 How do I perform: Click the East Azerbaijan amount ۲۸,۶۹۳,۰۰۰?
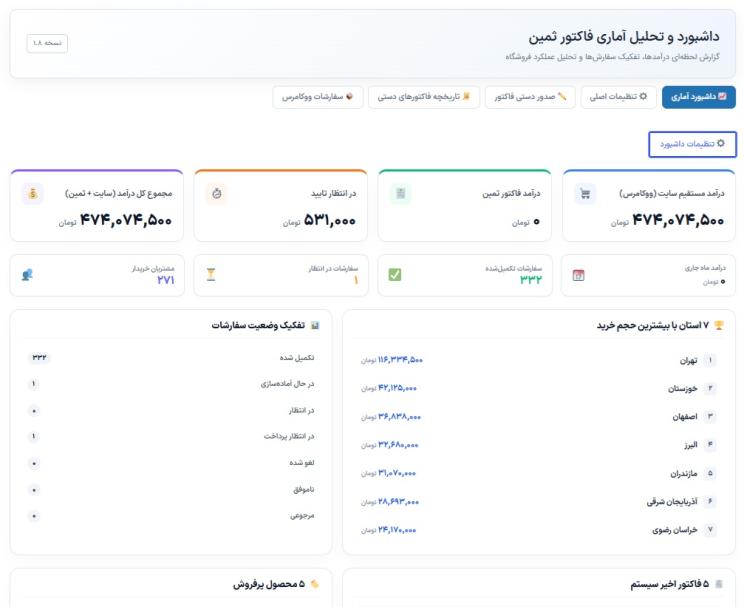pos(398,502)
